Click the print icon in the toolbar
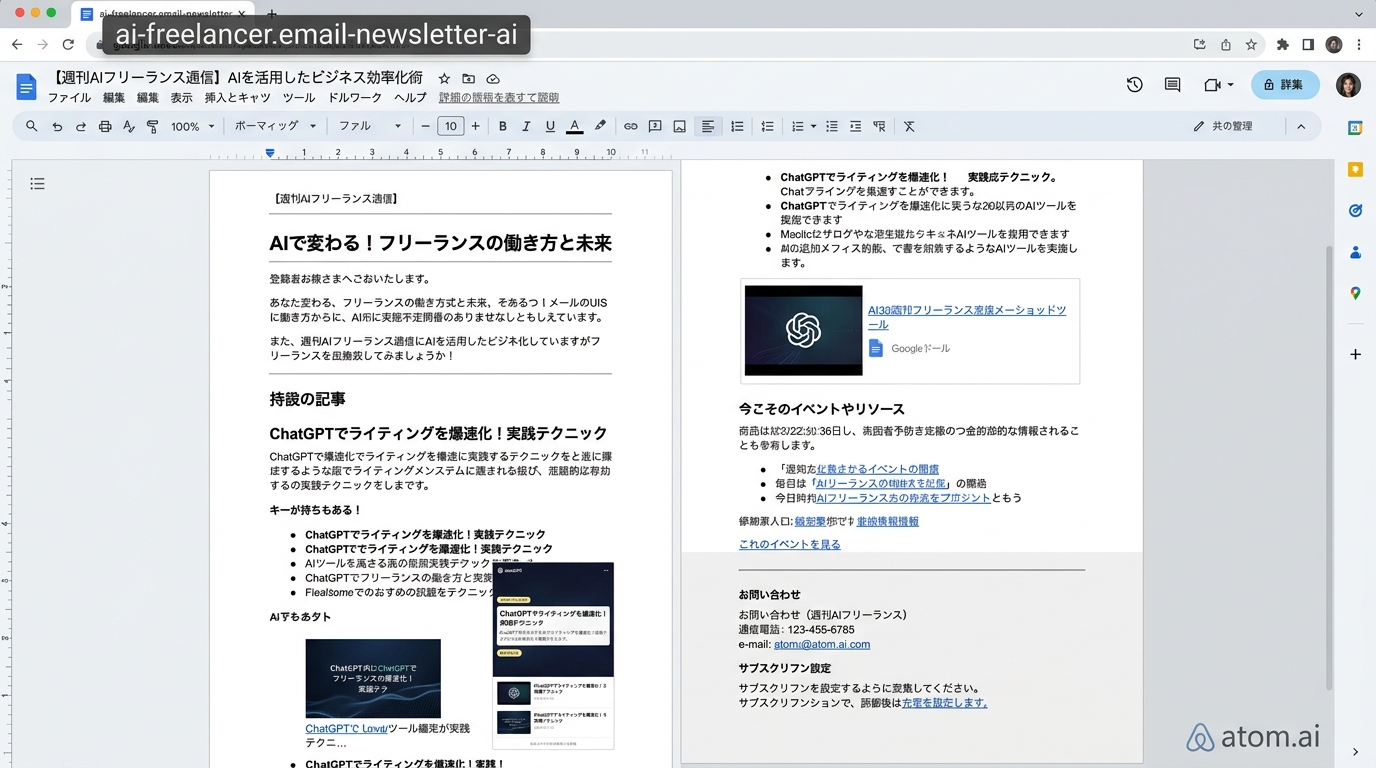Image resolution: width=1376 pixels, height=768 pixels. click(x=105, y=127)
